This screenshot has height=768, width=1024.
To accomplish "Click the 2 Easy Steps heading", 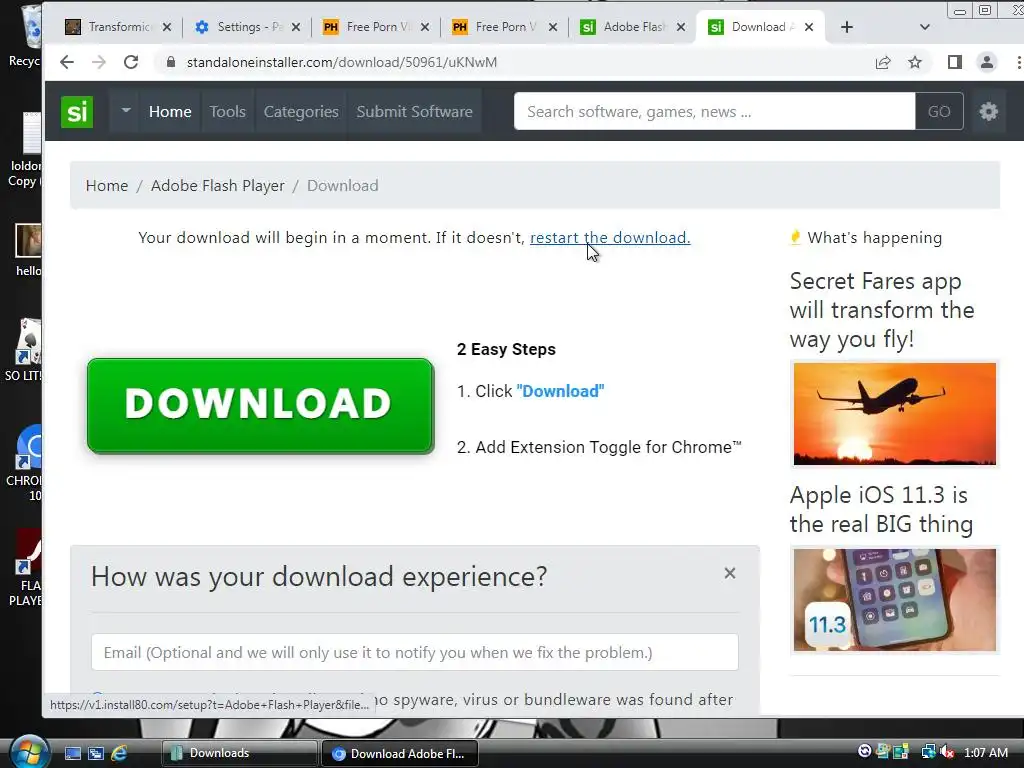I will coord(506,349).
